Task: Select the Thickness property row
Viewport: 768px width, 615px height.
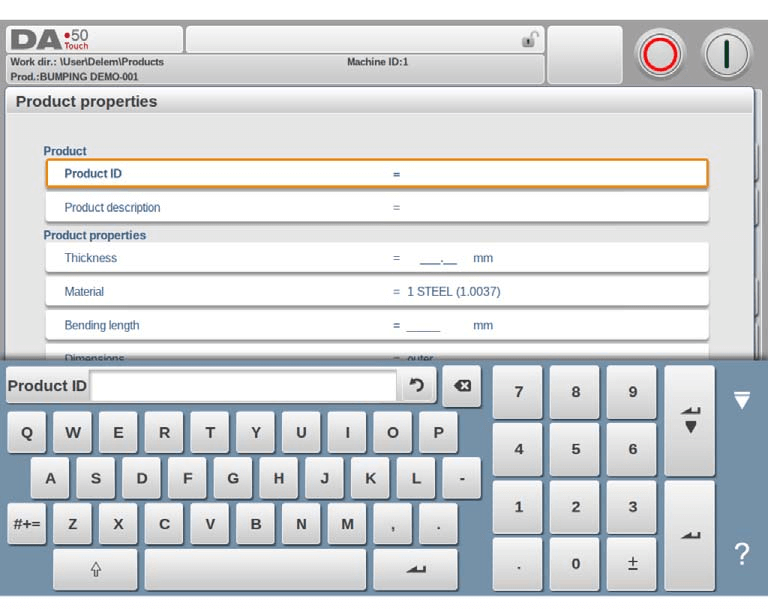Action: [x=377, y=258]
